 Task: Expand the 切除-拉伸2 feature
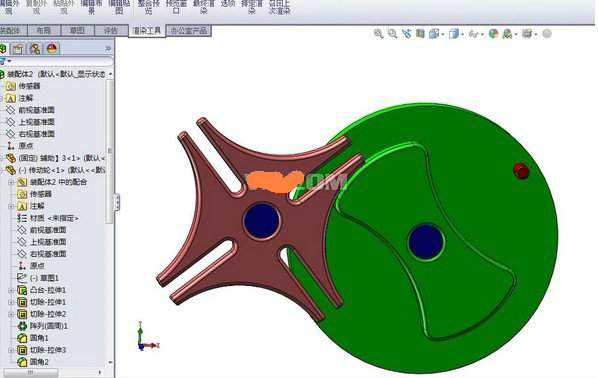[x=11, y=314]
